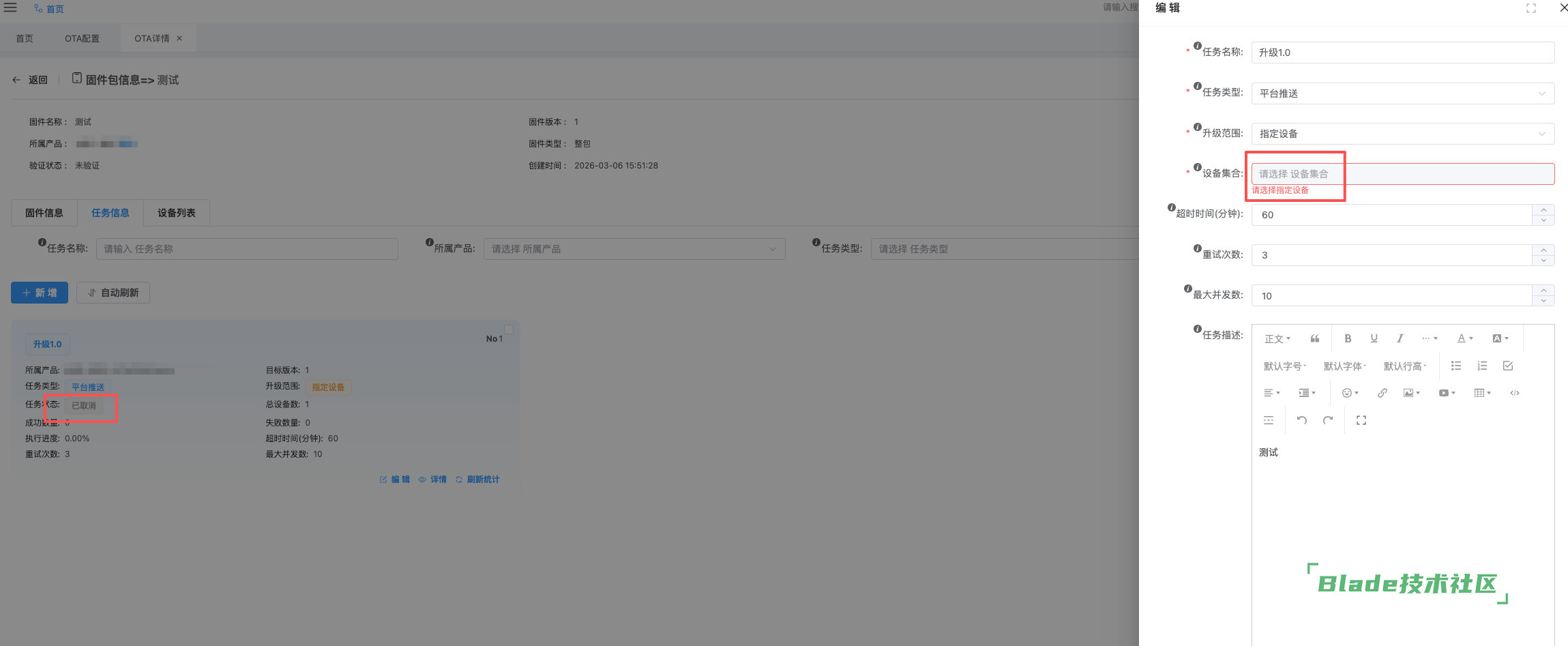Open the 升级范围 dropdown showing 指定设备
This screenshot has width=1568, height=646.
coord(1402,134)
